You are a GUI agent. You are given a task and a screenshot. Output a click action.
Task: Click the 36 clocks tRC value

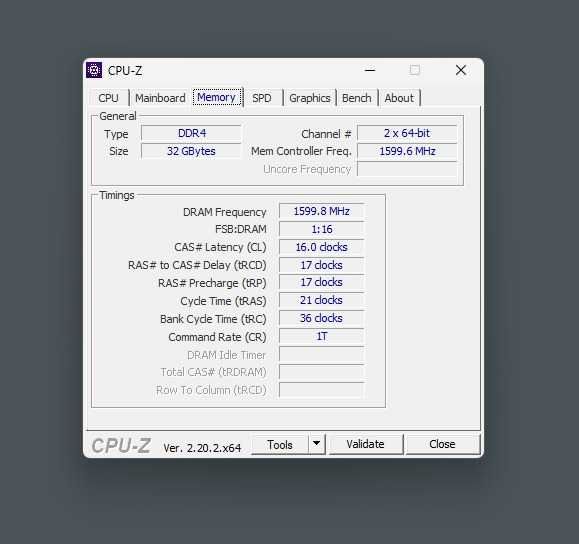322,318
